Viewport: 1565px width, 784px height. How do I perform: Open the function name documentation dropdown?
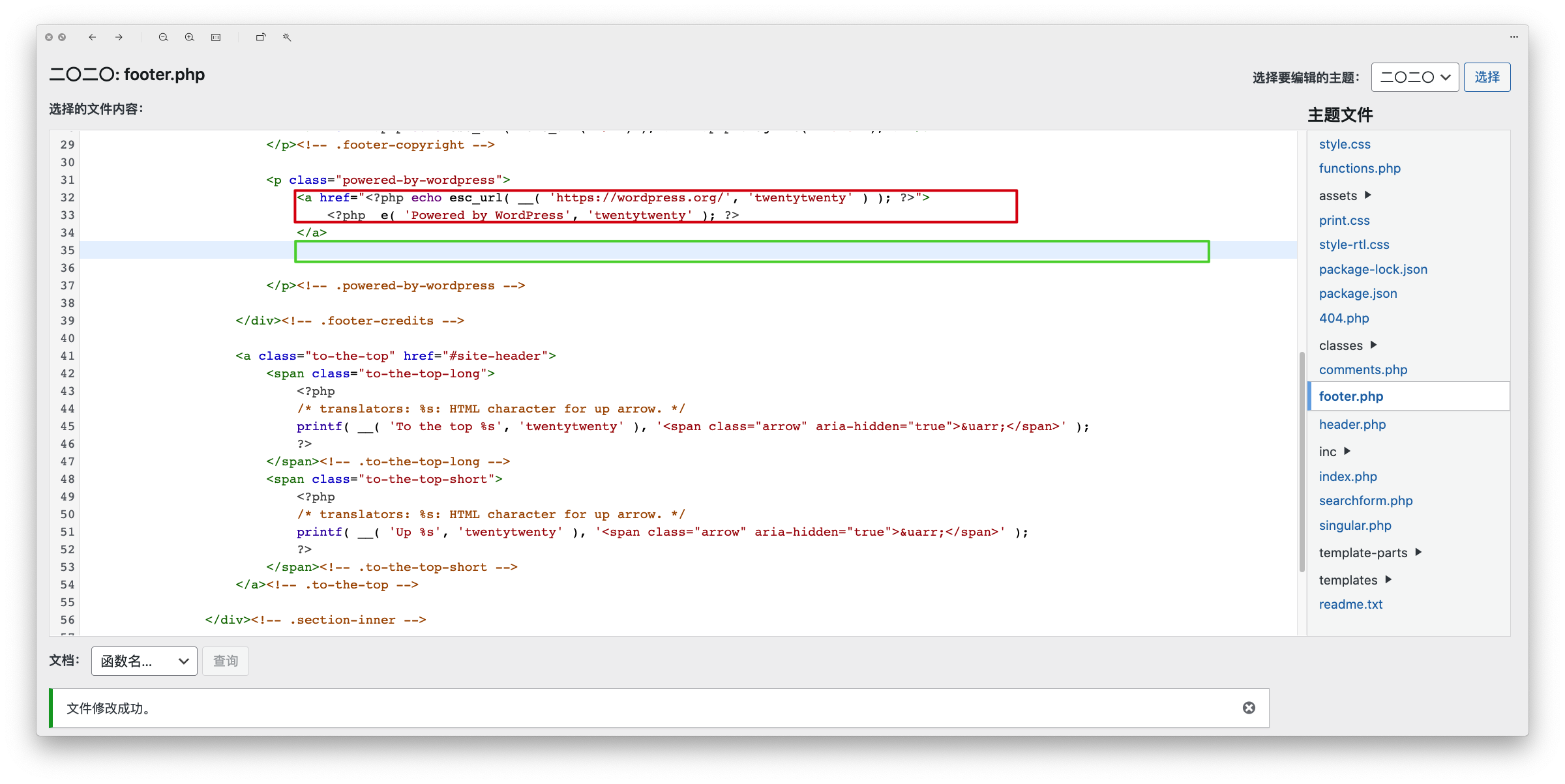point(144,661)
